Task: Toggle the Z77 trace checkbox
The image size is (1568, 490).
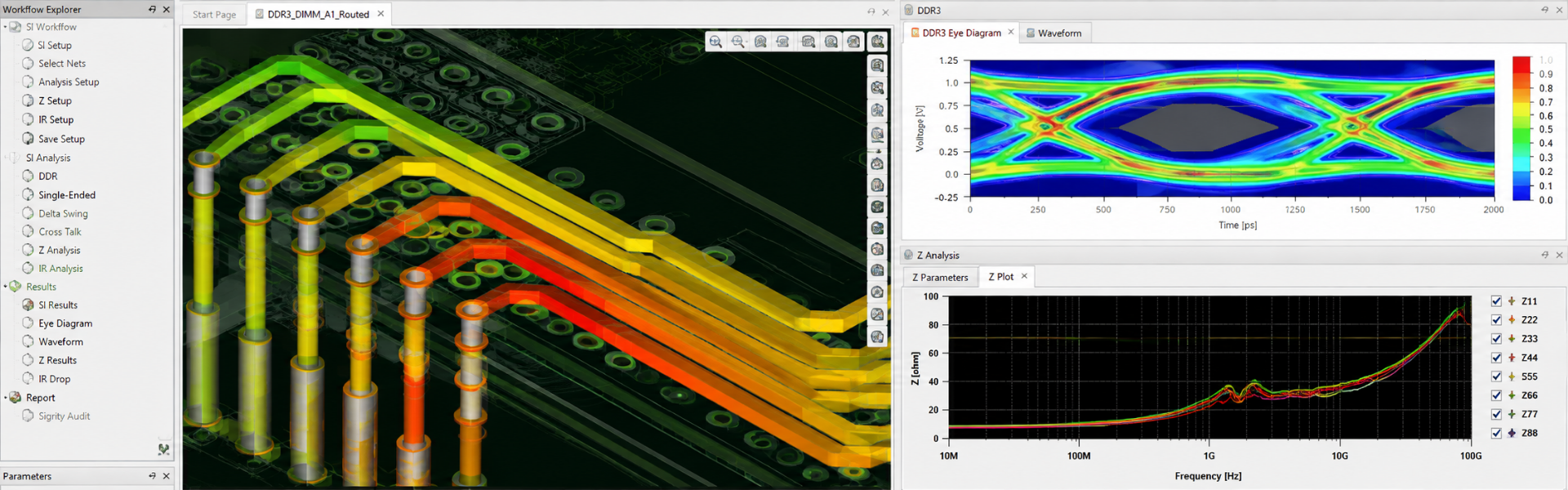Action: click(1496, 414)
